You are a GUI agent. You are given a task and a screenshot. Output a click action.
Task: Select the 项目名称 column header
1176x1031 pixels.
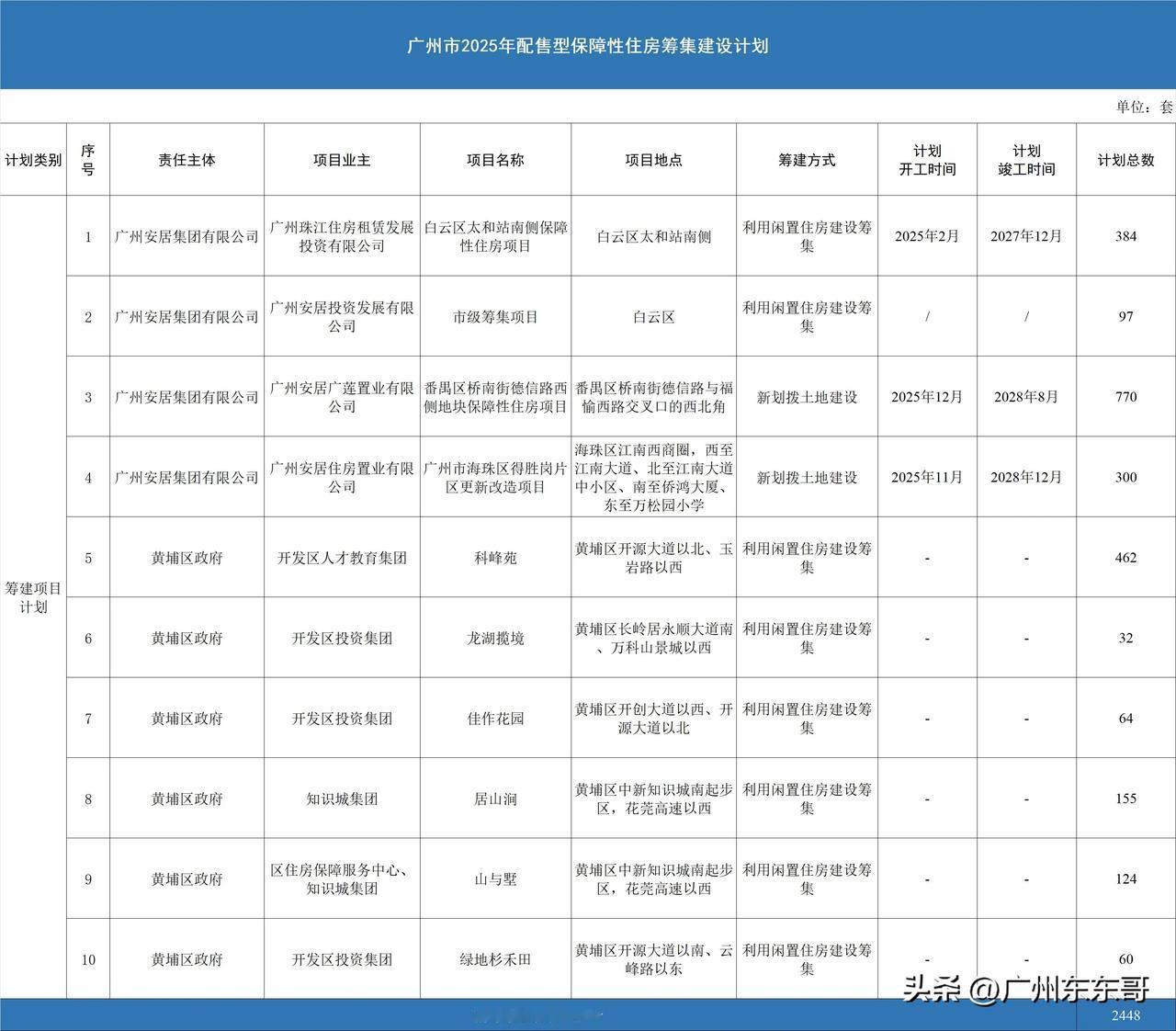pyautogui.click(x=495, y=160)
